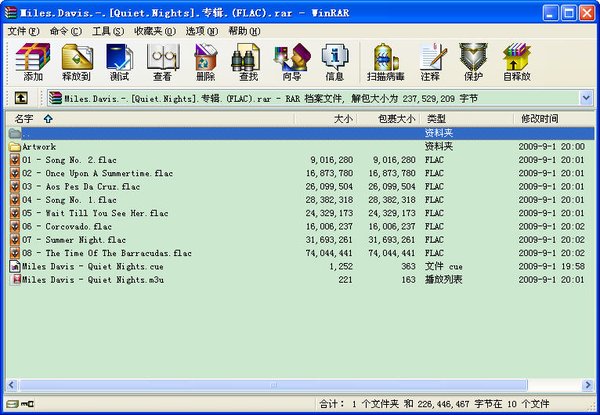Sort by the 修改时间 column header

[554, 119]
